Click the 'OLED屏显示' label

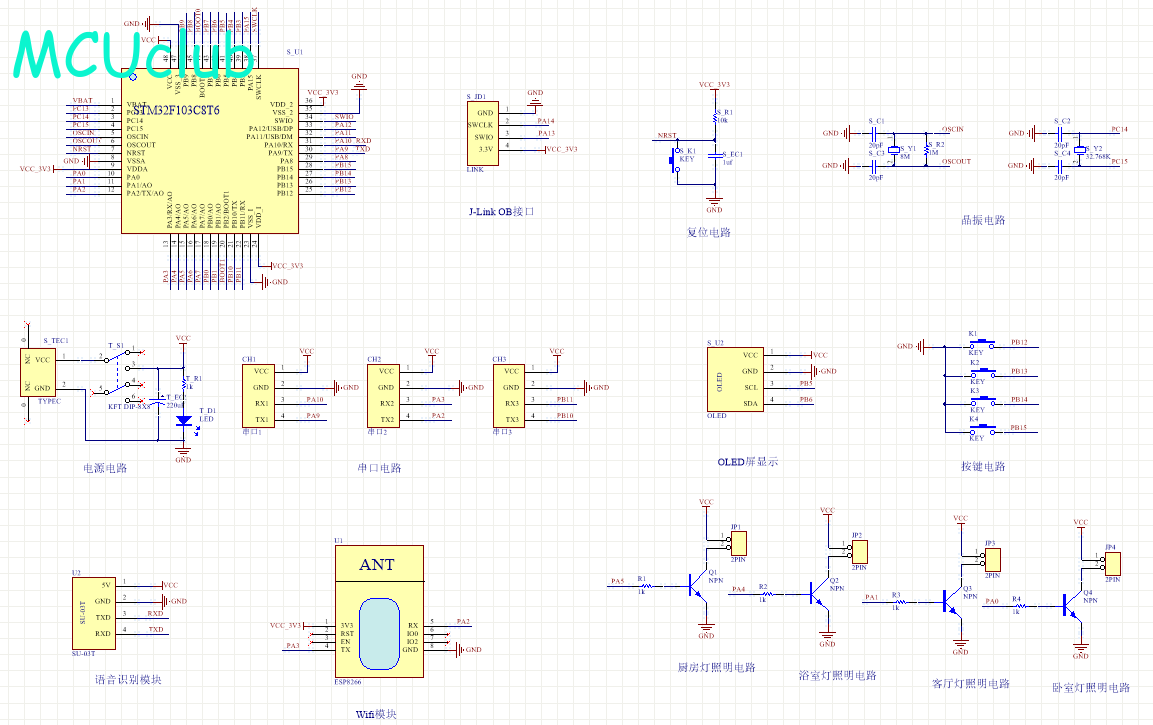tap(748, 462)
